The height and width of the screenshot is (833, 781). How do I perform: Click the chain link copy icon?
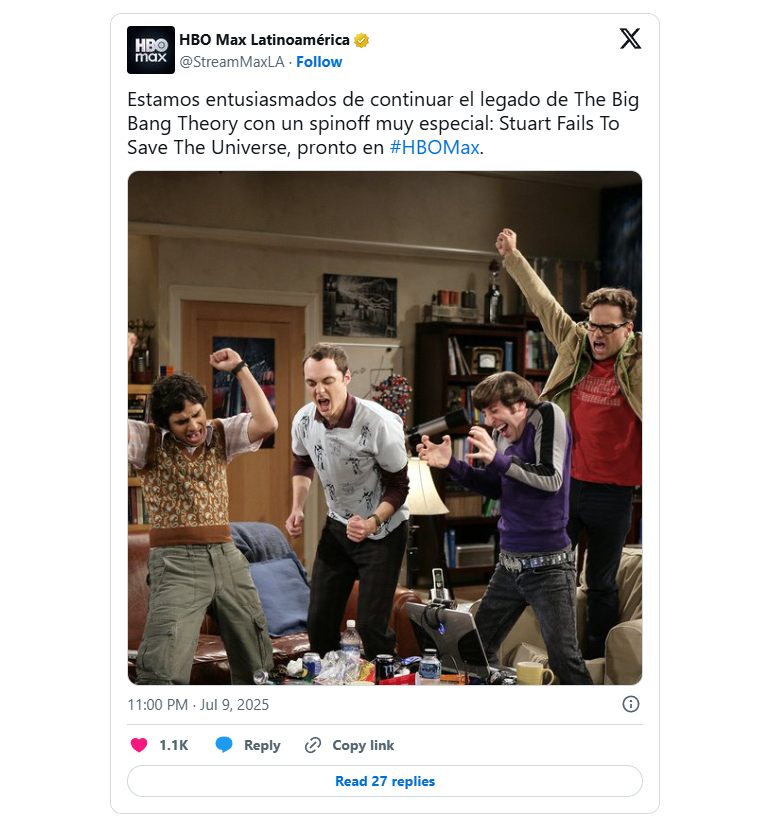click(313, 745)
